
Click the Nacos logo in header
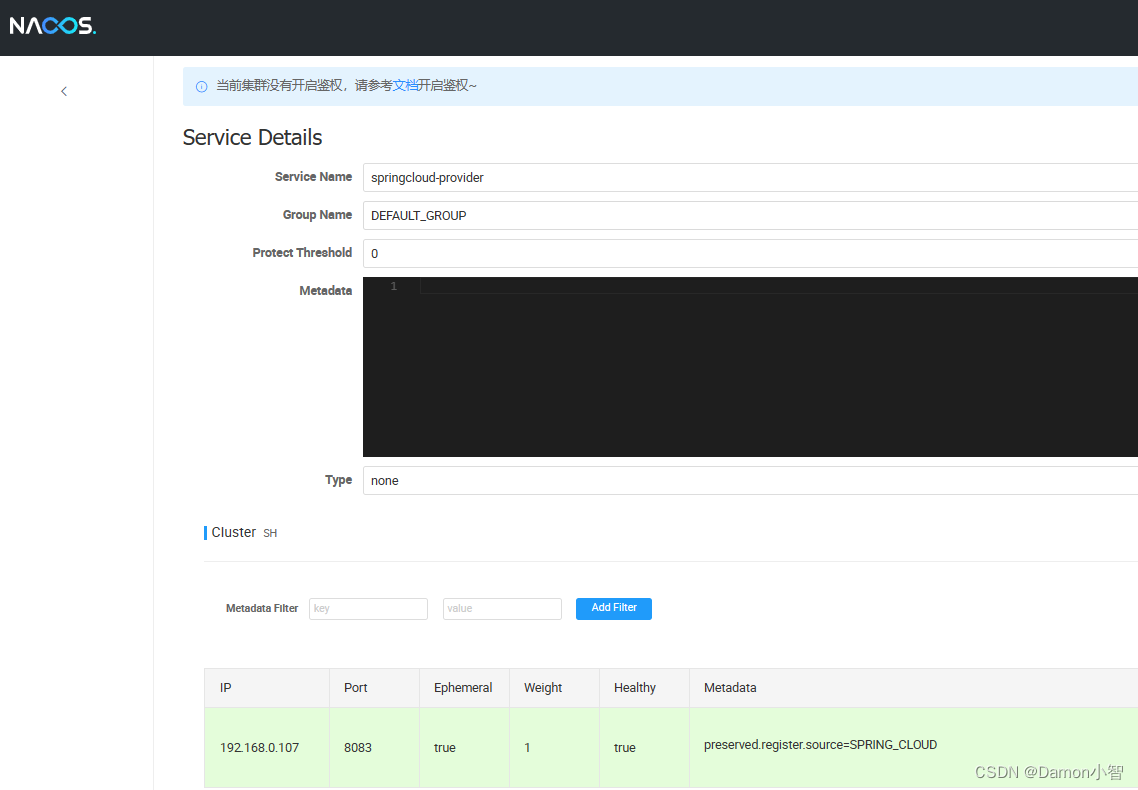[x=52, y=26]
